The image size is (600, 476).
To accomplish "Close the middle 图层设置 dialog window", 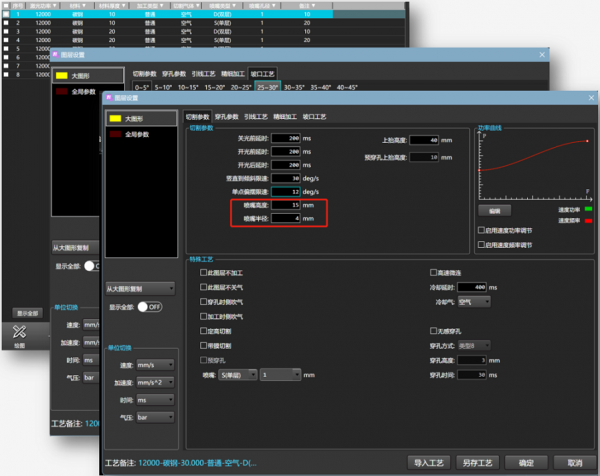I will point(541,54).
